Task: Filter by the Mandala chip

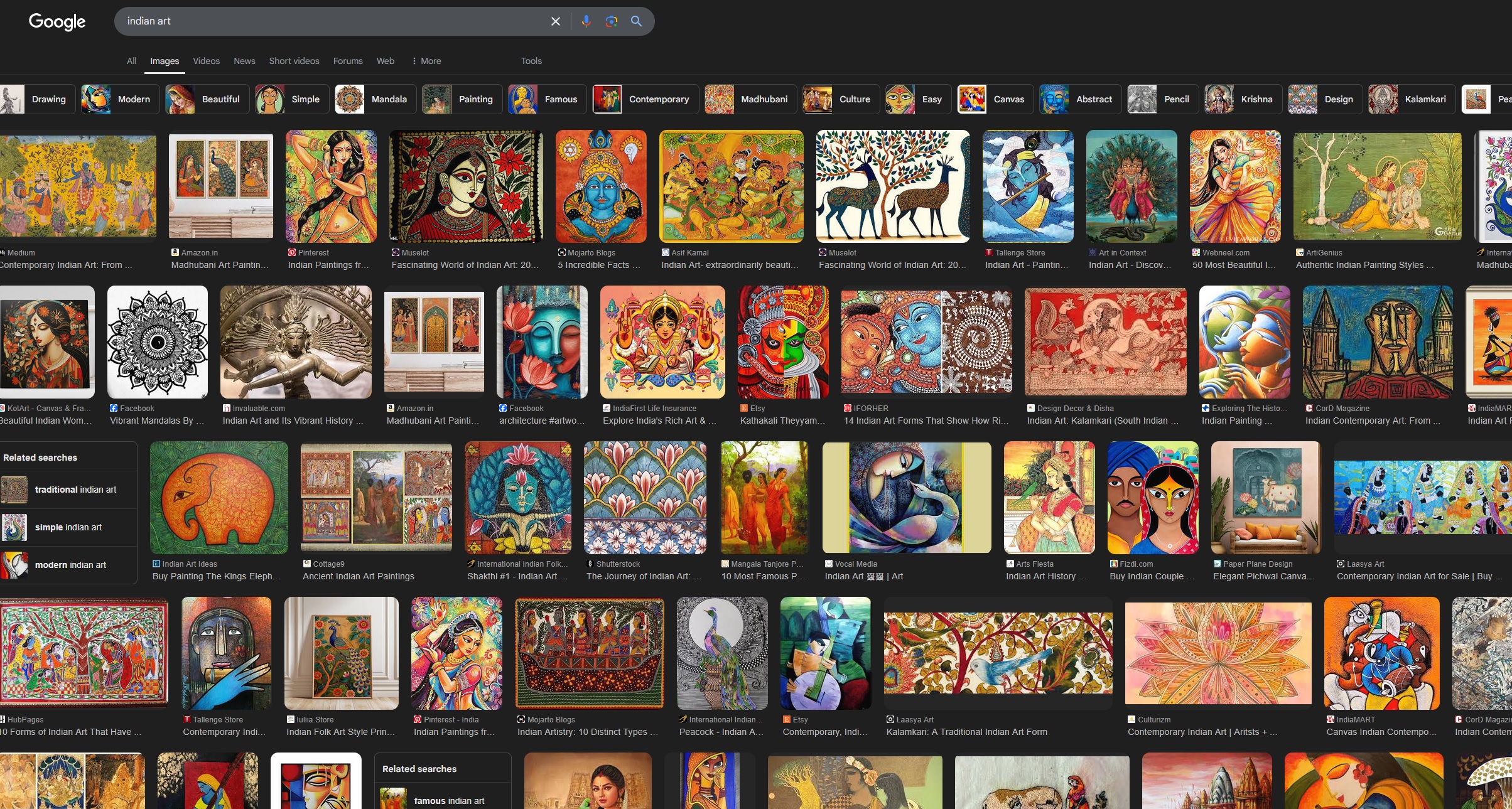Action: coord(375,99)
